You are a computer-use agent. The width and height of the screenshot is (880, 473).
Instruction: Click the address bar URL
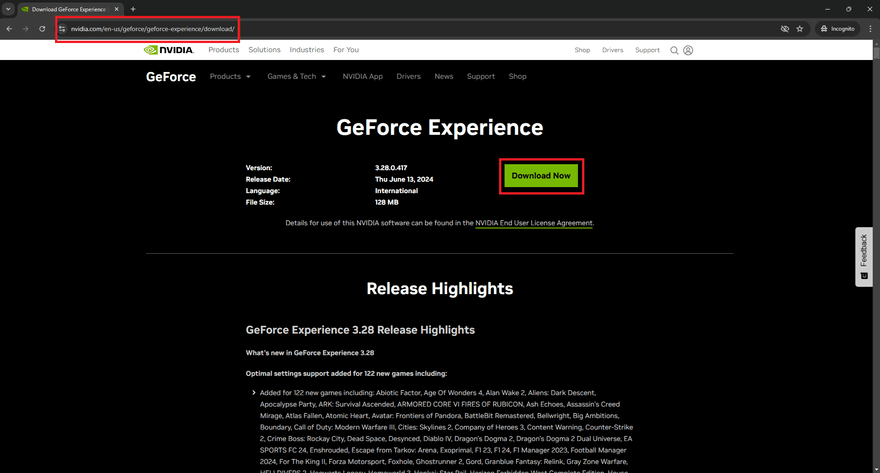153,29
